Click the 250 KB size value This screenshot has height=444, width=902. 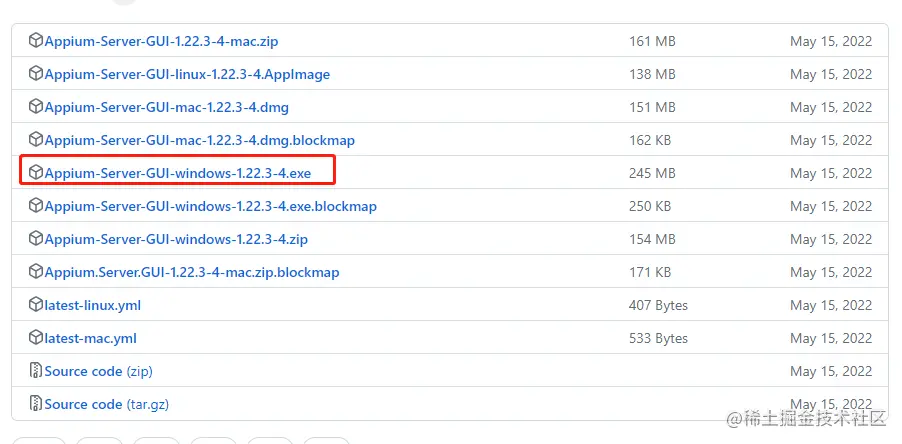[650, 206]
